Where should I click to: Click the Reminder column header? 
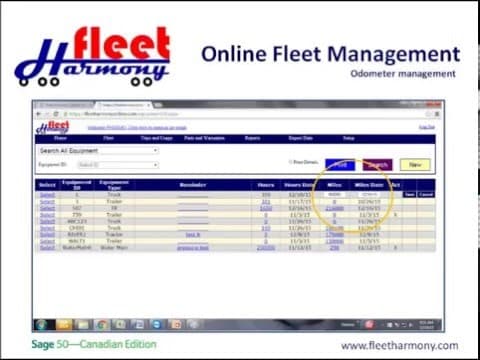[x=193, y=185]
